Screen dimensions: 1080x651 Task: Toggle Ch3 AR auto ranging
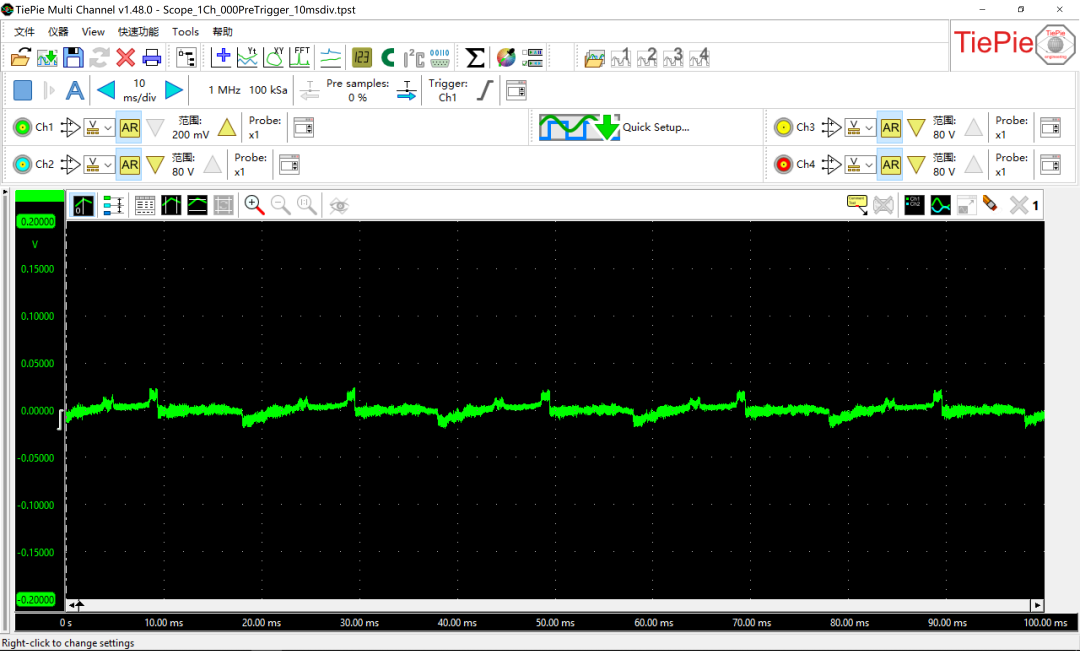pos(891,127)
